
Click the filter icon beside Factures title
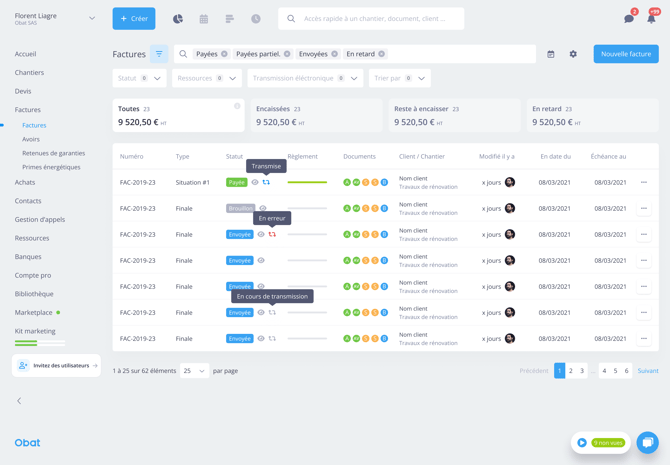click(x=159, y=54)
